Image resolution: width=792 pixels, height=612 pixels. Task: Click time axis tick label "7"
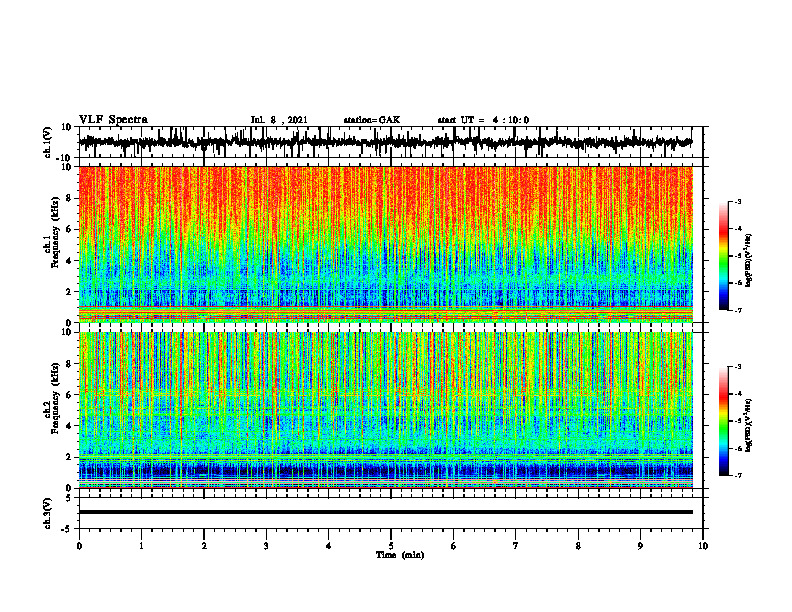pos(516,546)
